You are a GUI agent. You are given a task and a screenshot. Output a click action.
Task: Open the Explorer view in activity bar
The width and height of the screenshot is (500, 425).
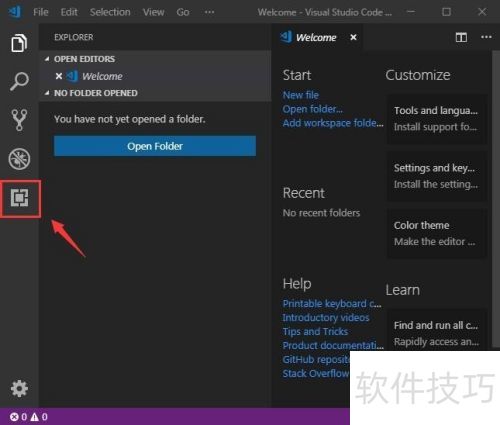coord(19,43)
